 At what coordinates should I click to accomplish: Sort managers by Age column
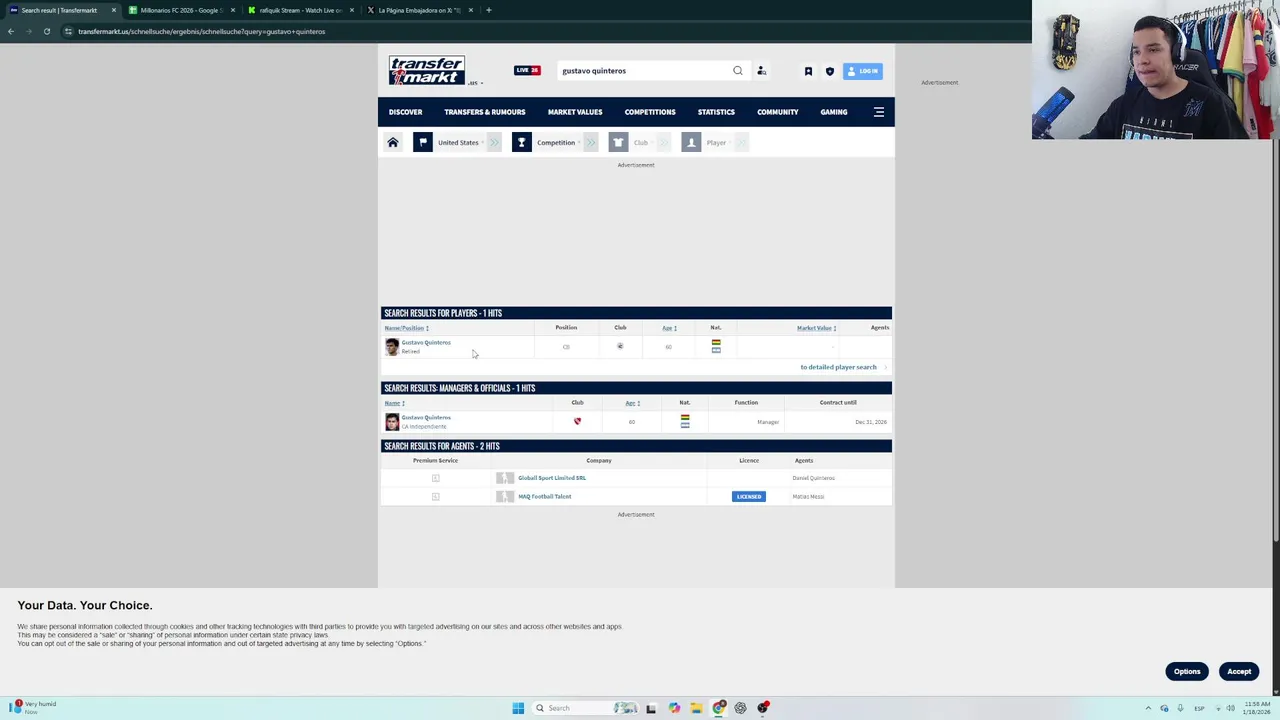(x=632, y=403)
